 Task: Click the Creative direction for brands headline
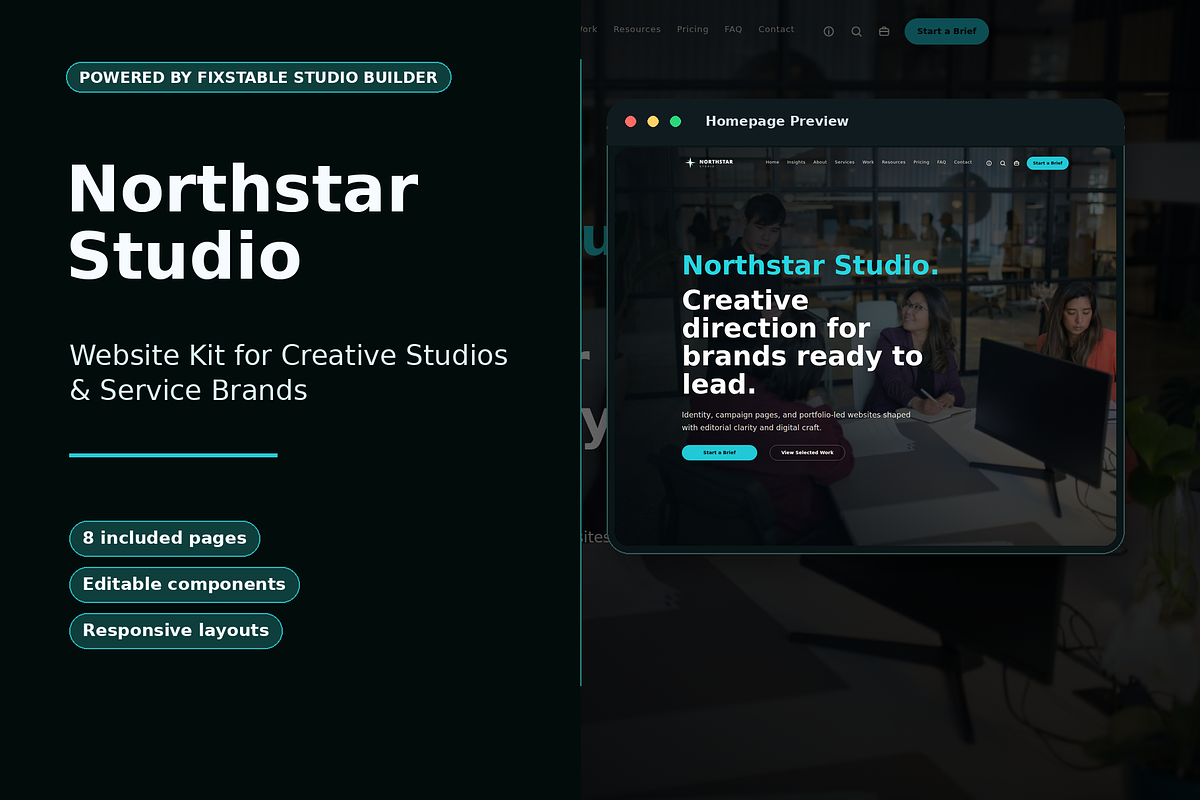(x=802, y=342)
